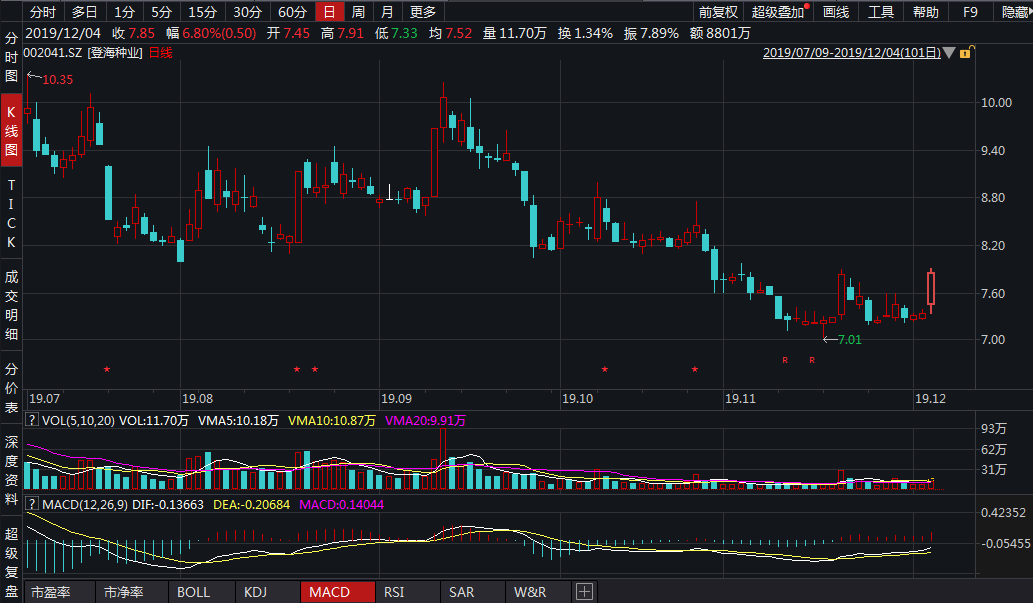
Task: Switch to 周 weekly period tab
Action: 358,12
